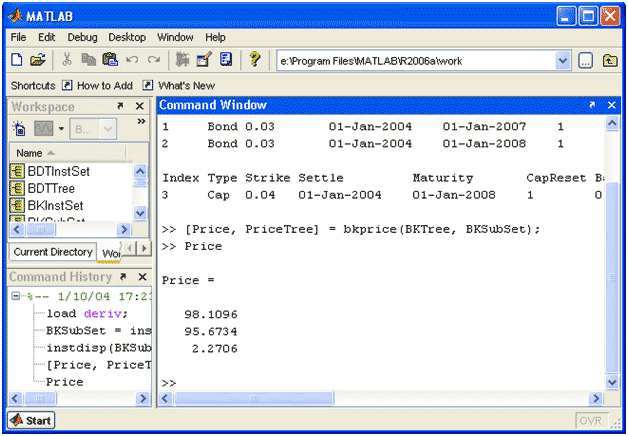This screenshot has height=436, width=628.
Task: Select 'instdisp(BKSub' history entry
Action: pos(99,348)
